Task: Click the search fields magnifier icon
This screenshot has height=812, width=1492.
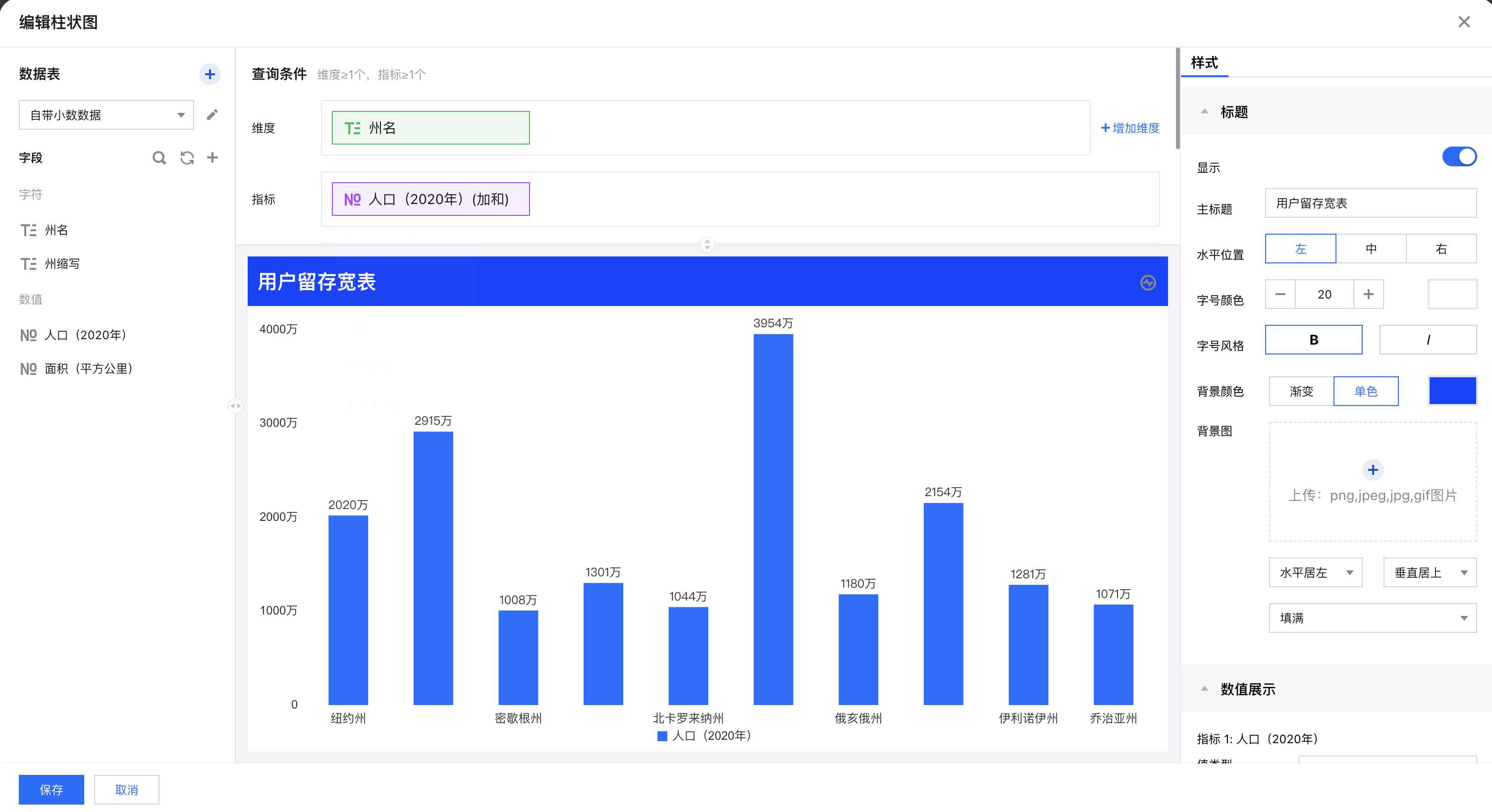Action: 159,157
